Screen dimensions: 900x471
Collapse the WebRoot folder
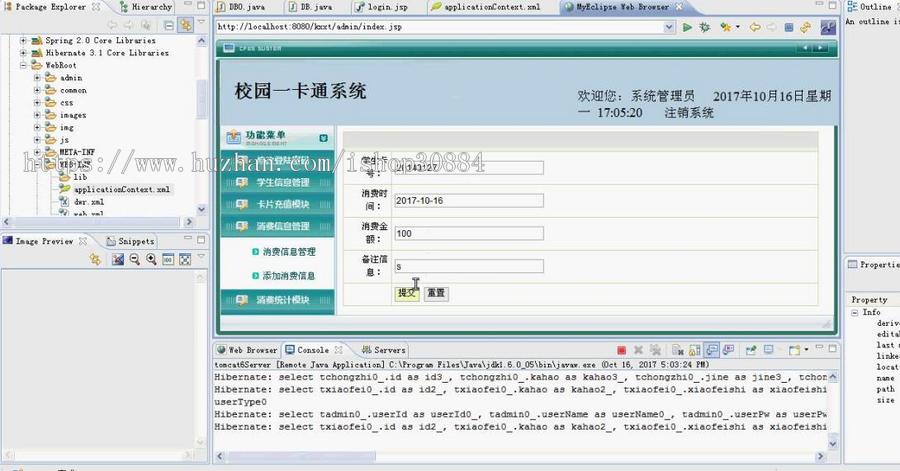pos(24,65)
